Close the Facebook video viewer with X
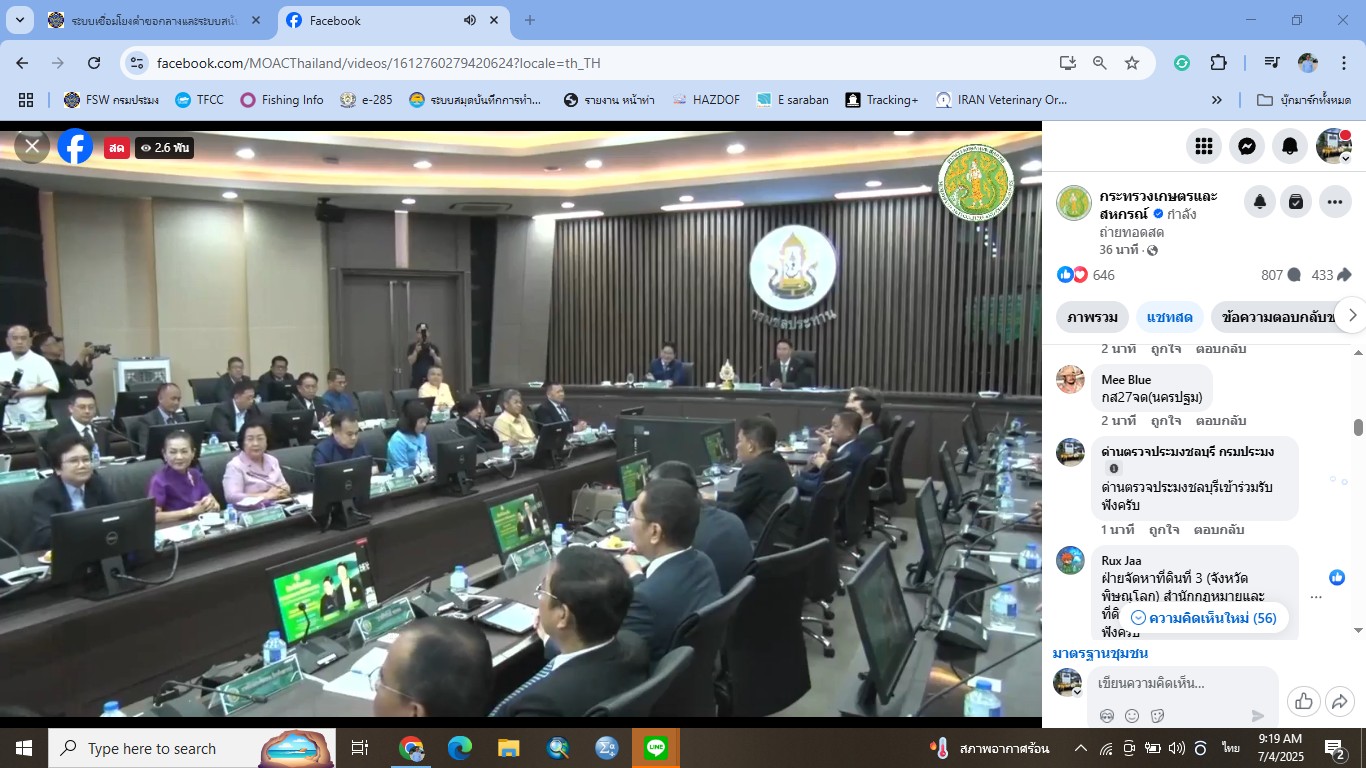Screen dimensions: 1366x768 click(x=32, y=146)
